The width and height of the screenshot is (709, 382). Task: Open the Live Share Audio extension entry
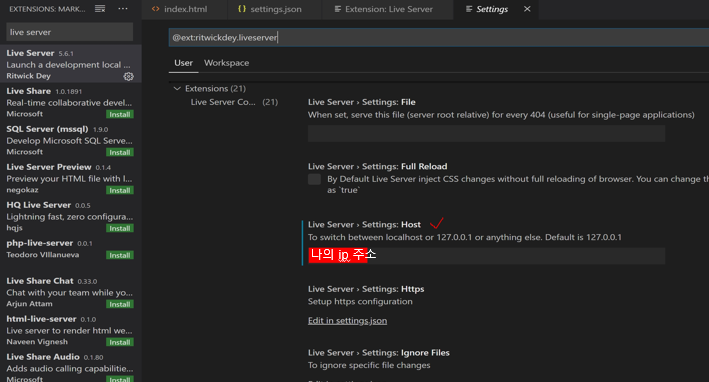click(71, 367)
